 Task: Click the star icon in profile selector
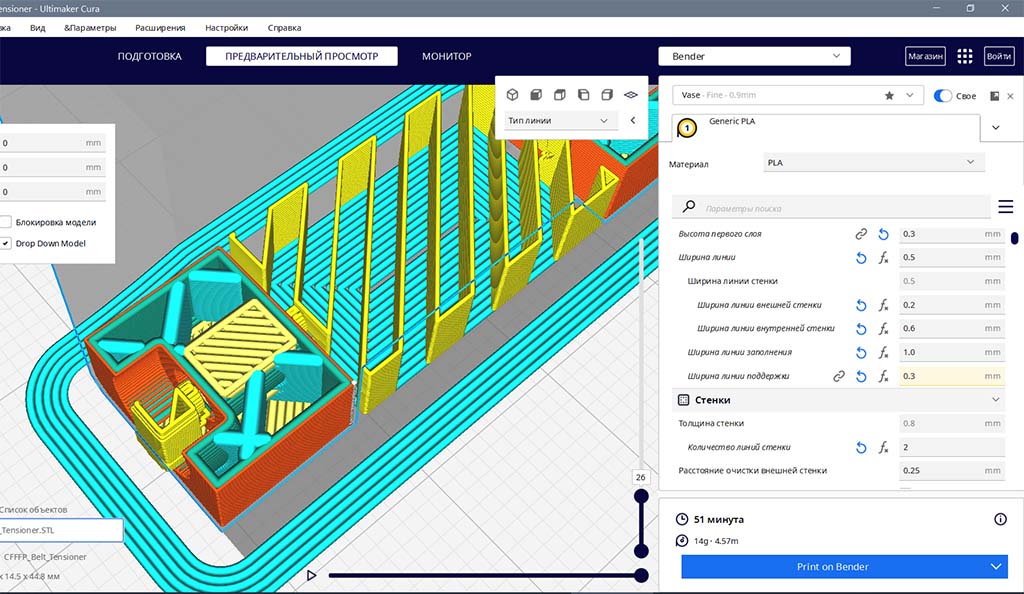(x=889, y=95)
